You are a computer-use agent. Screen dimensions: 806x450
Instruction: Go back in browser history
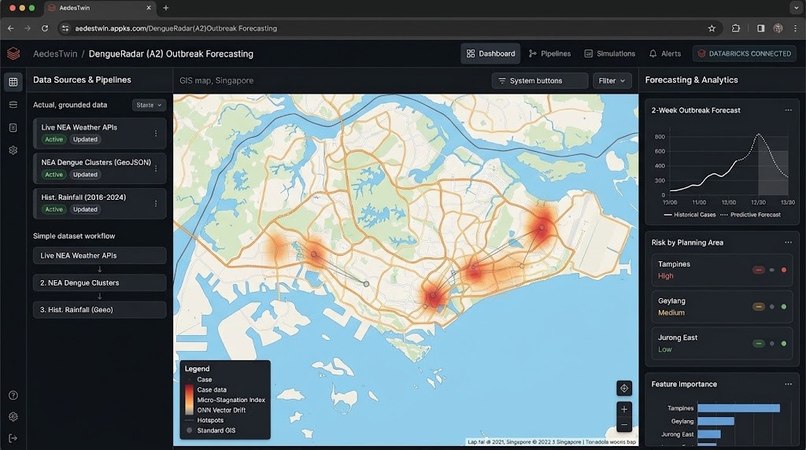[11, 28]
